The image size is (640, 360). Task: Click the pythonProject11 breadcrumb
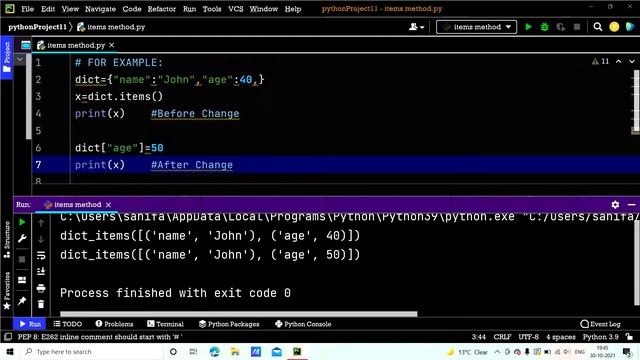(37, 27)
